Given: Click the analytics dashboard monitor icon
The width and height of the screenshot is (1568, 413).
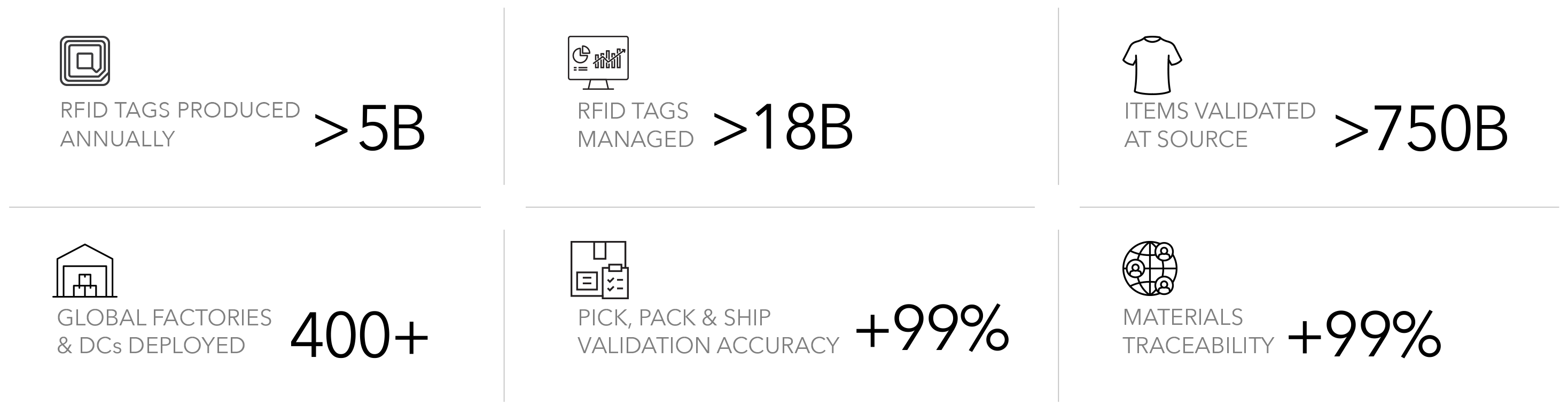Looking at the screenshot, I should [x=598, y=63].
